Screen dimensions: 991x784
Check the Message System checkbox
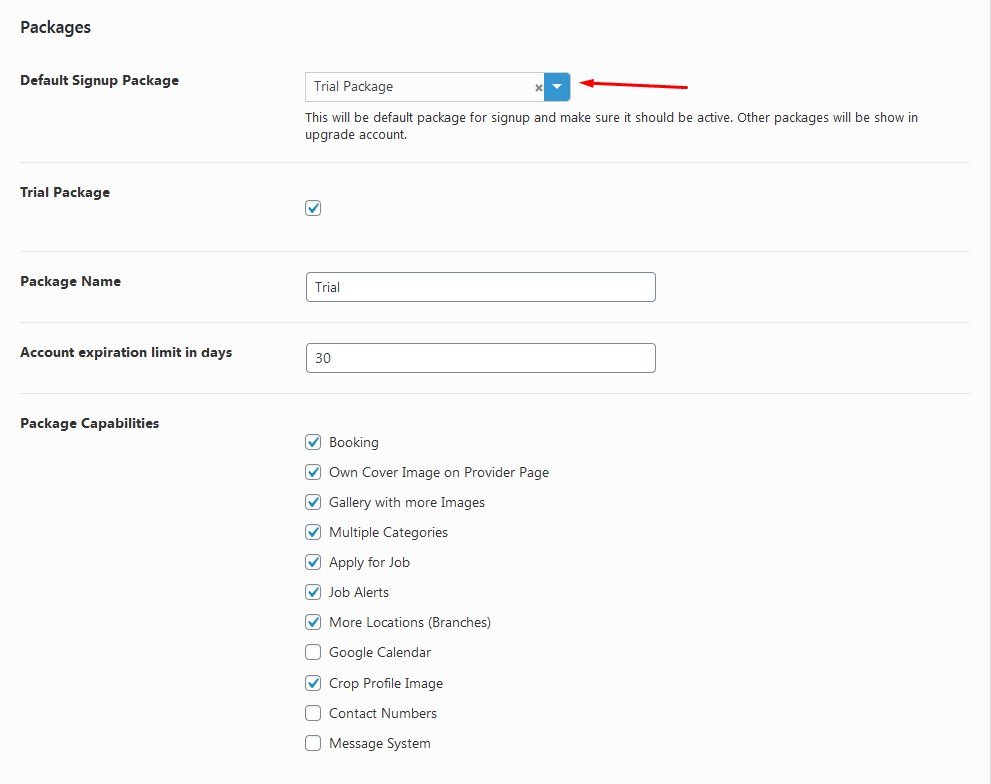tap(313, 743)
